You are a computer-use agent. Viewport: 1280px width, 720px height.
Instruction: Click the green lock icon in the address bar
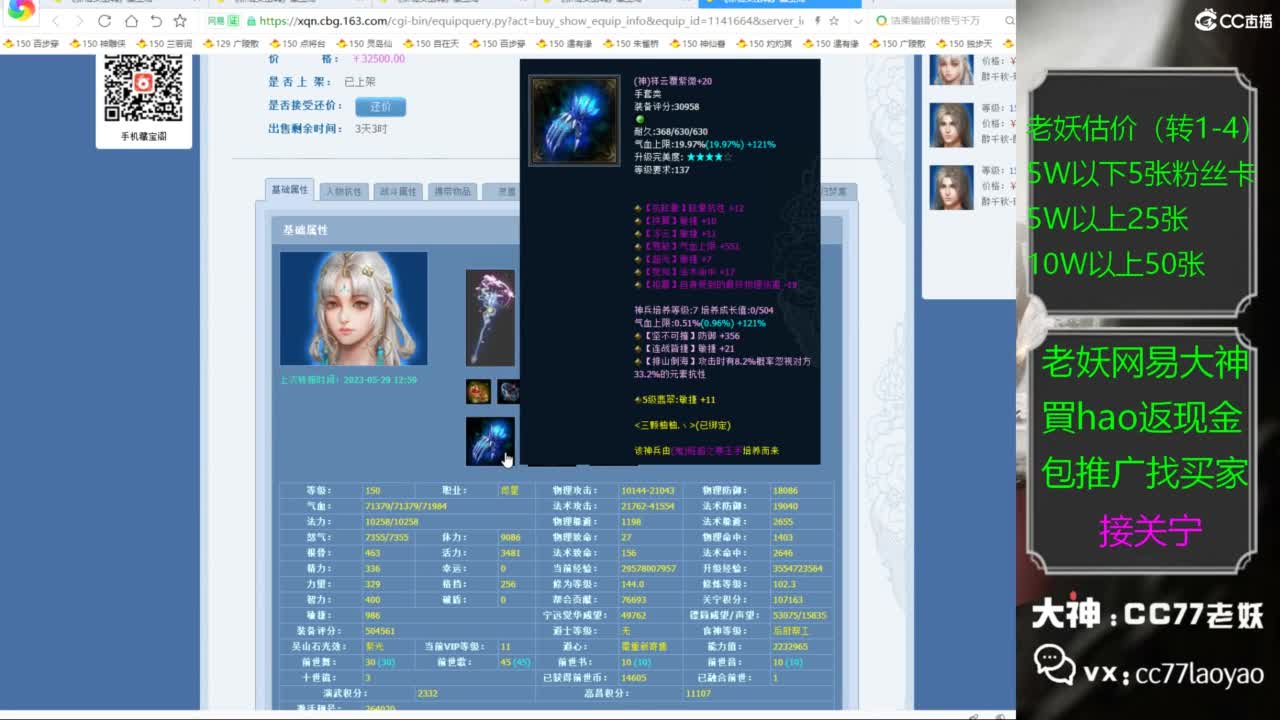click(x=250, y=21)
